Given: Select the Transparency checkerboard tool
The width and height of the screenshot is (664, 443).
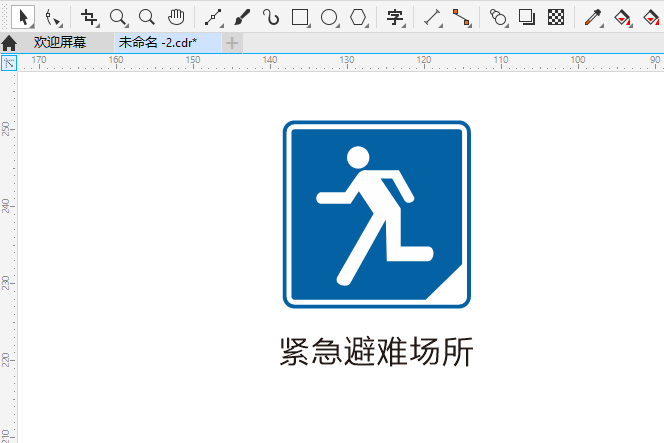Looking at the screenshot, I should click(556, 17).
